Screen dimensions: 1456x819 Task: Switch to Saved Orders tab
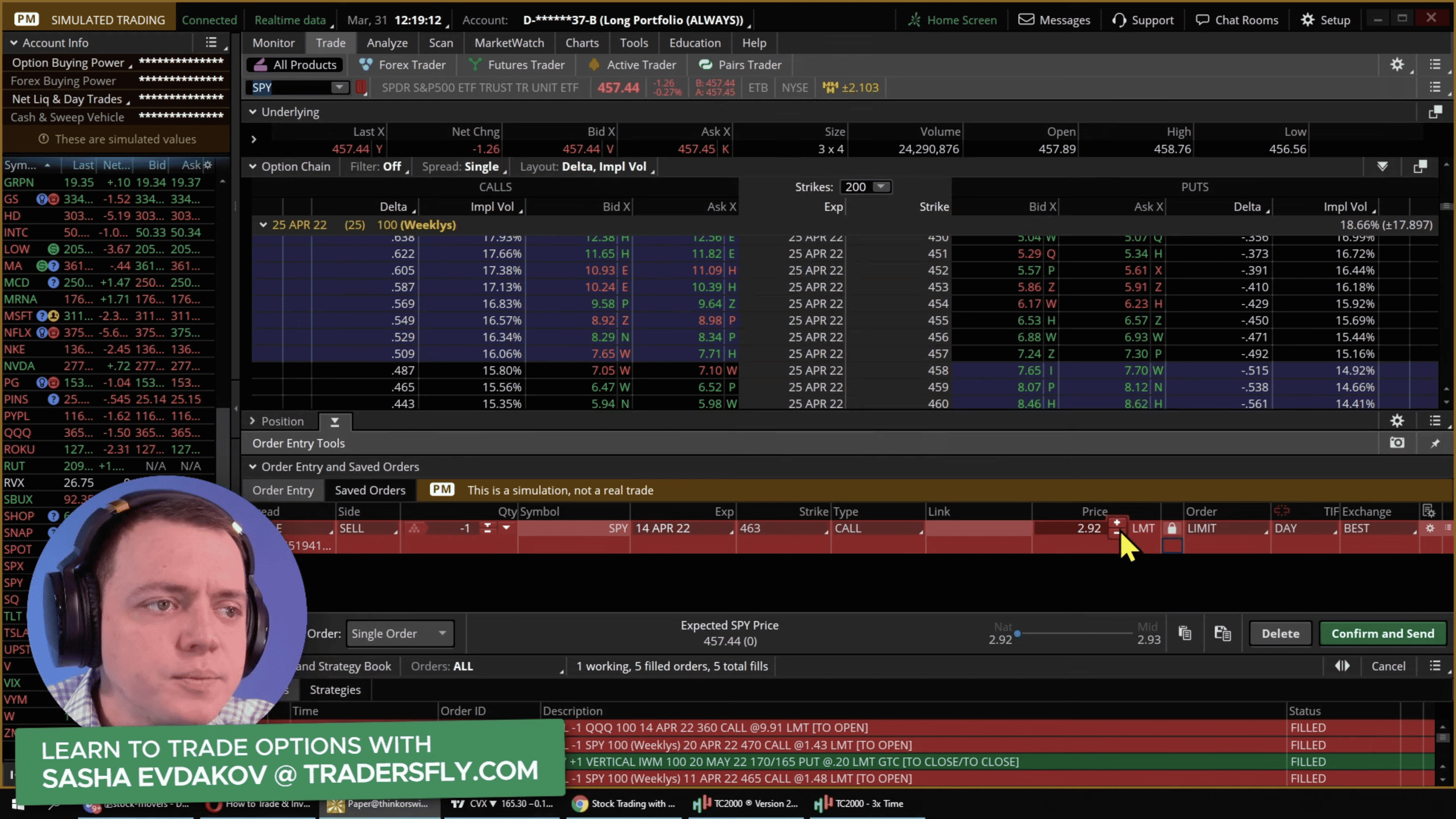tap(370, 490)
